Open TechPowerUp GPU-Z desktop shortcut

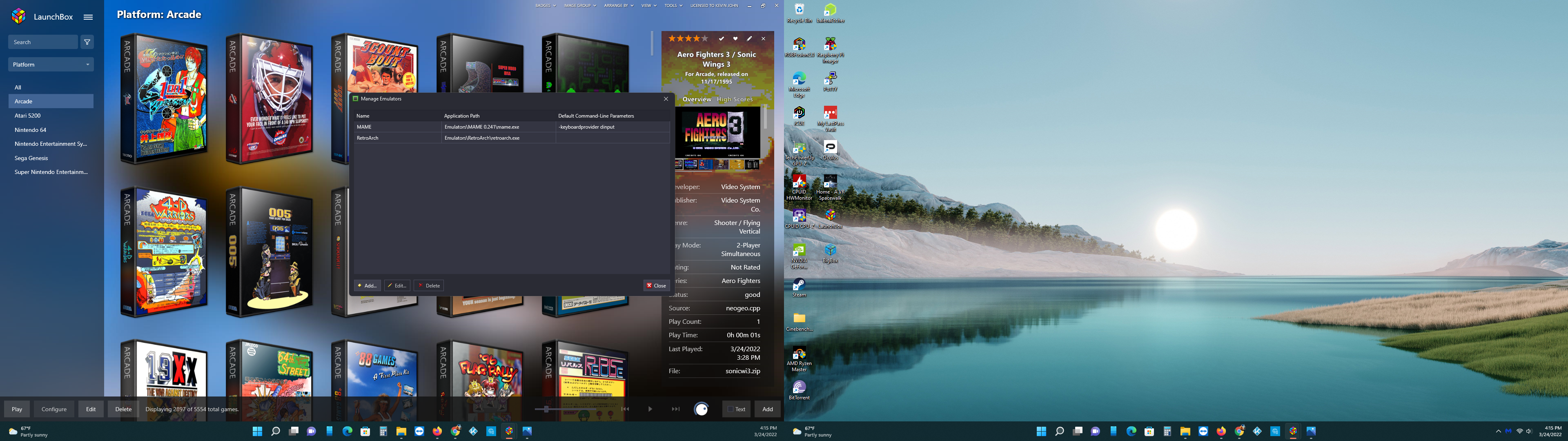pyautogui.click(x=799, y=154)
